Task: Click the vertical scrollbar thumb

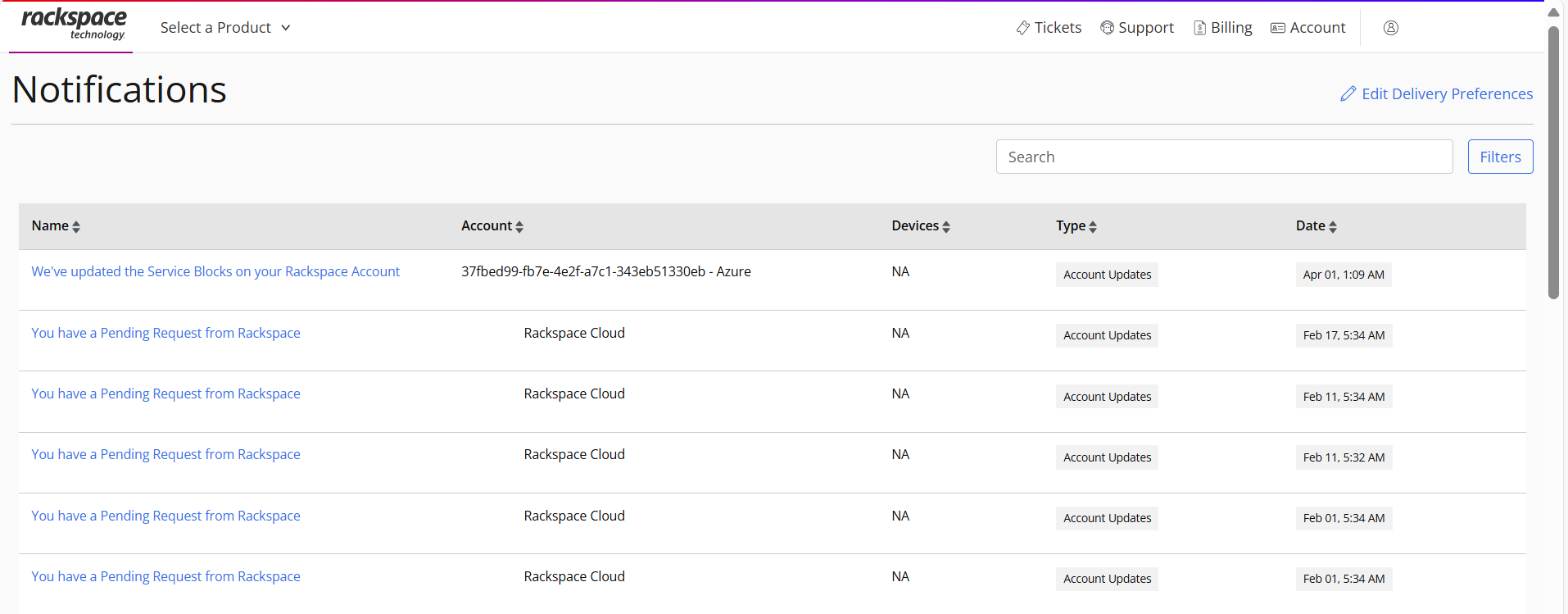Action: point(1553,162)
